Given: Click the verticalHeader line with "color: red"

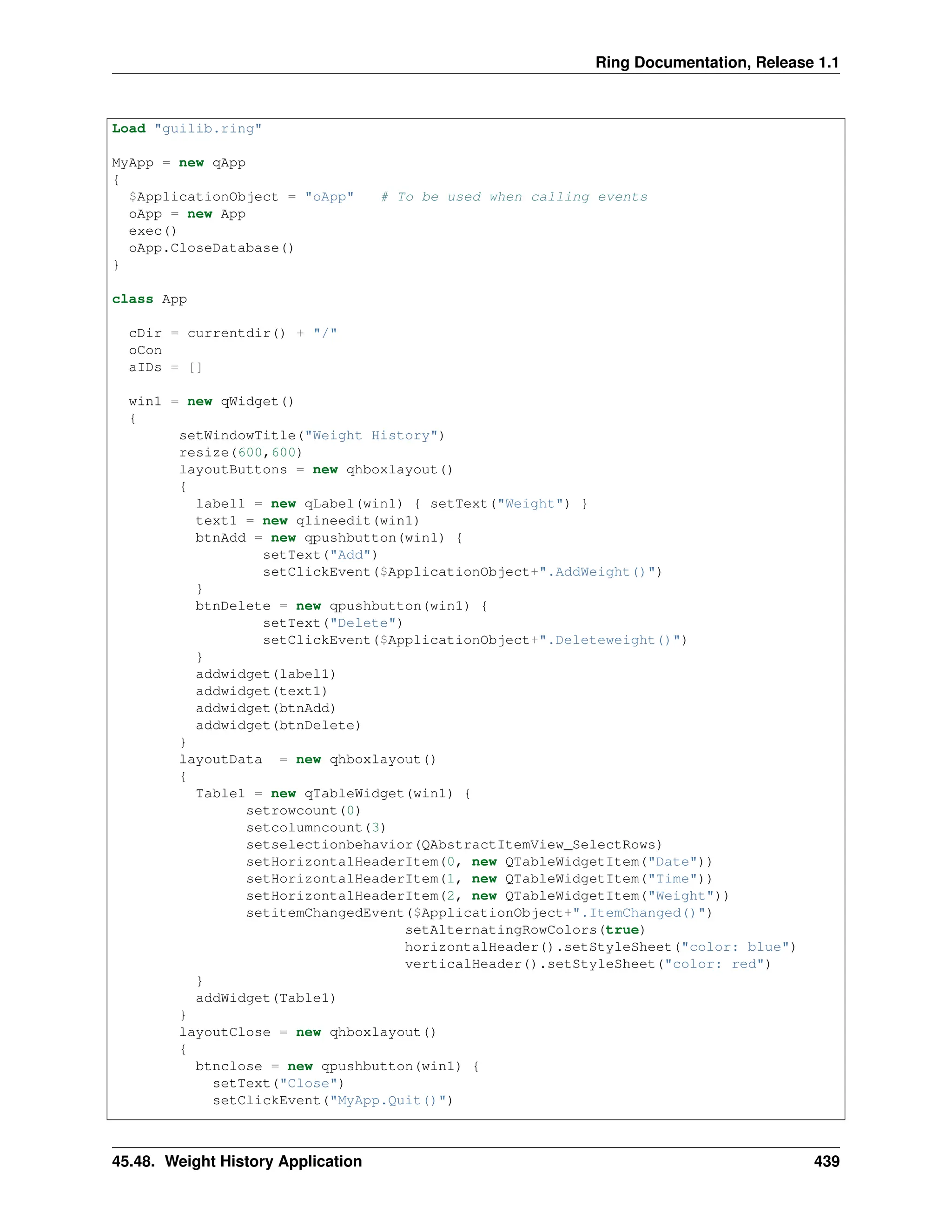Looking at the screenshot, I should 588,965.
